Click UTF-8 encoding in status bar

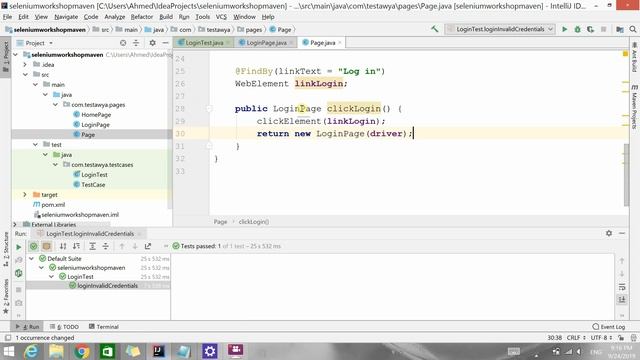[601, 338]
